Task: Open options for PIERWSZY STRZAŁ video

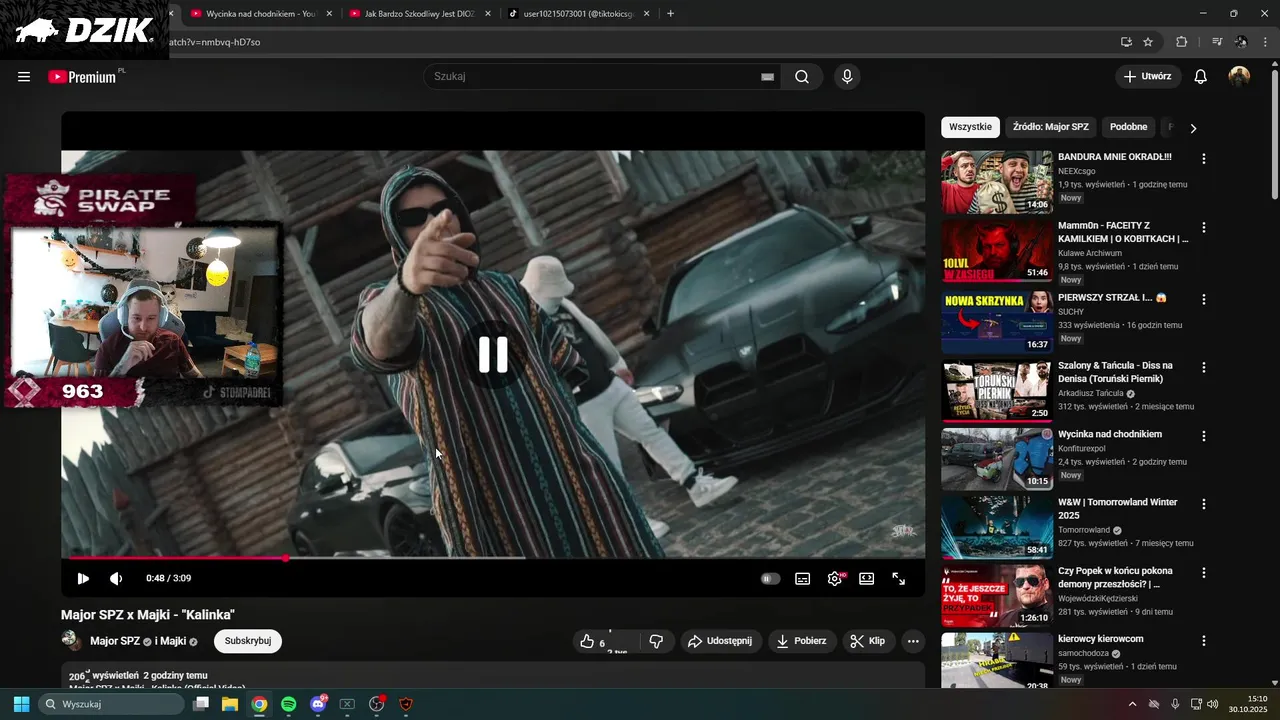Action: [1204, 299]
